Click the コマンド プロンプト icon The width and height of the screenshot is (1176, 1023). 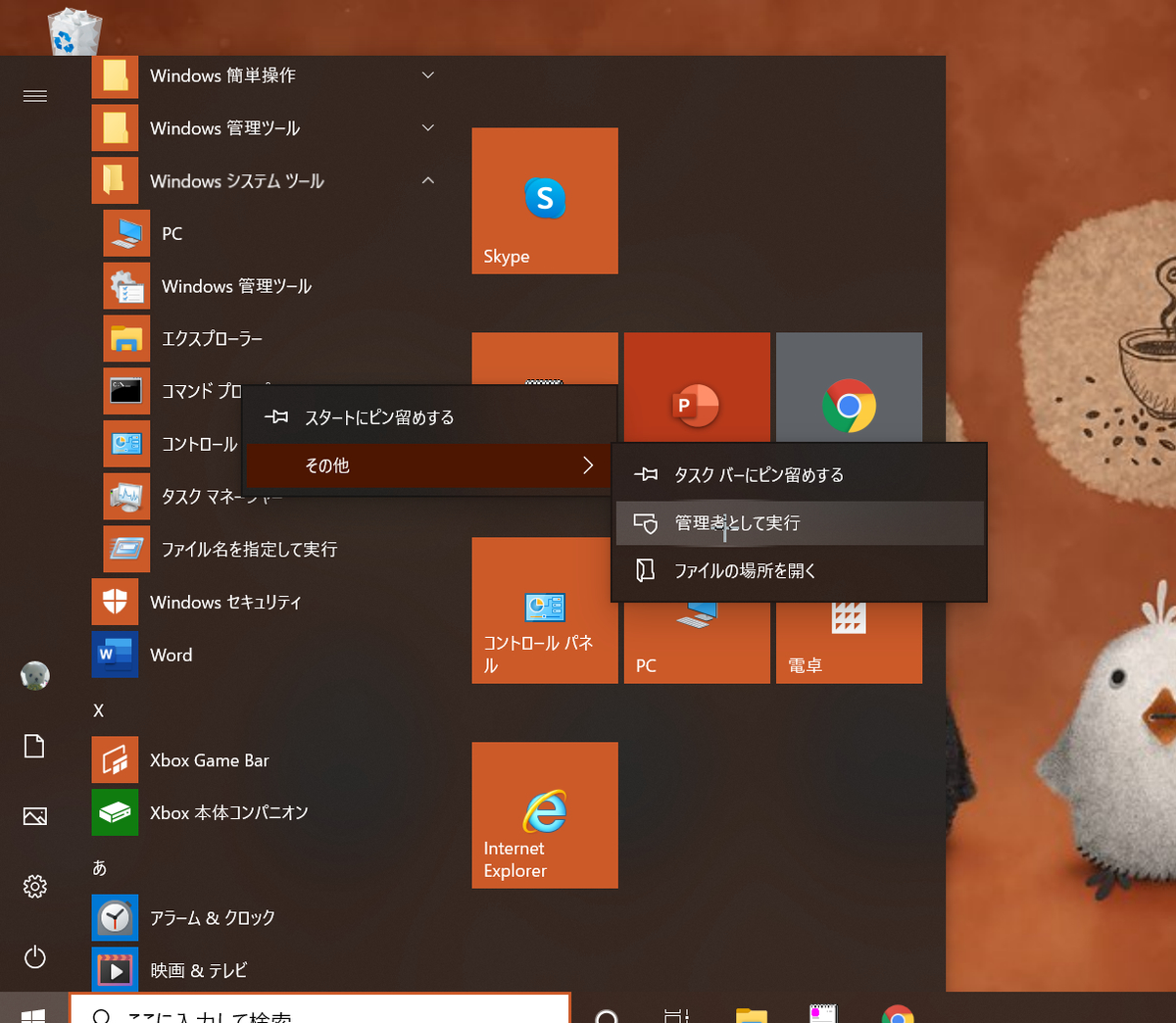click(126, 391)
